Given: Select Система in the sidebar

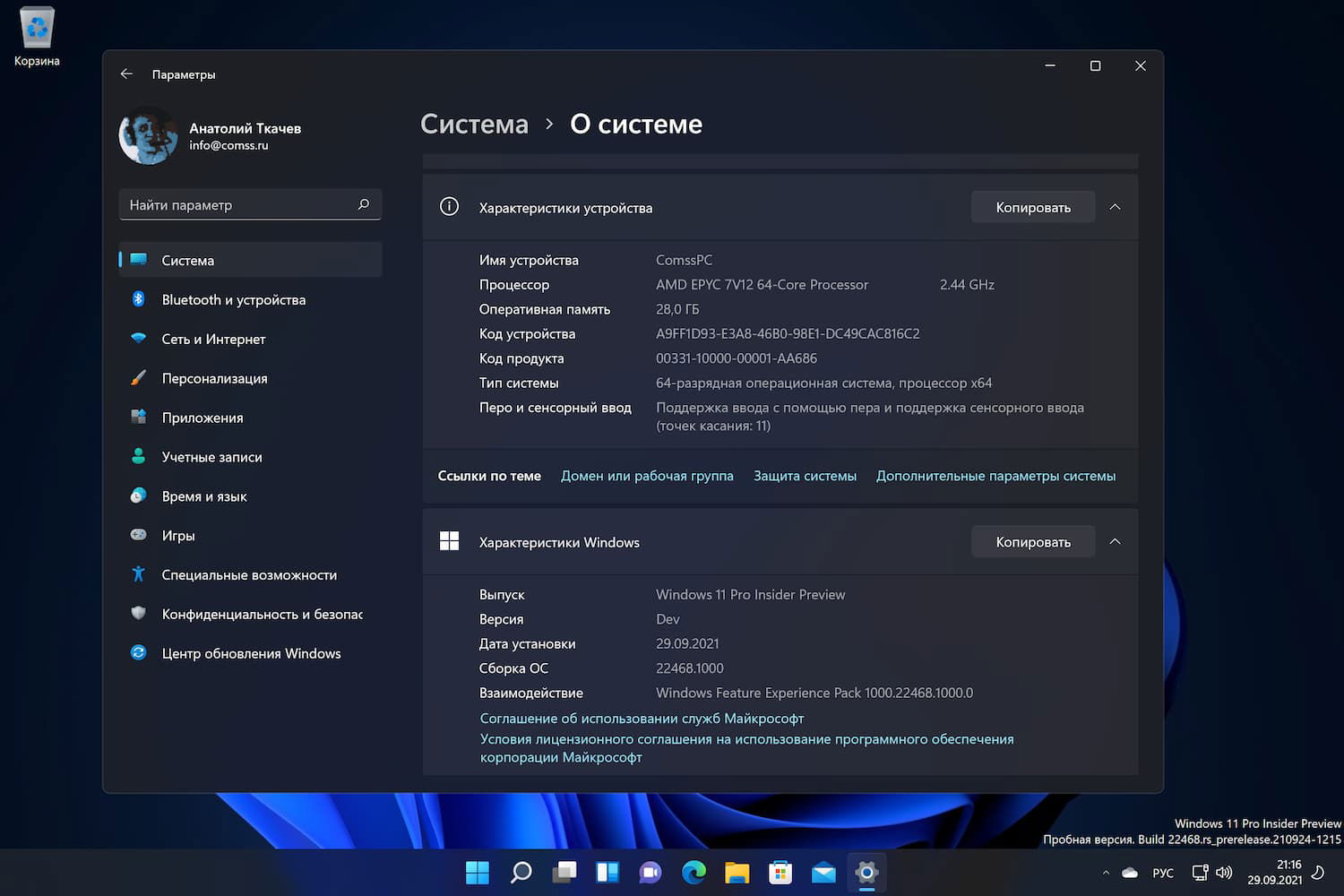Looking at the screenshot, I should click(x=187, y=260).
